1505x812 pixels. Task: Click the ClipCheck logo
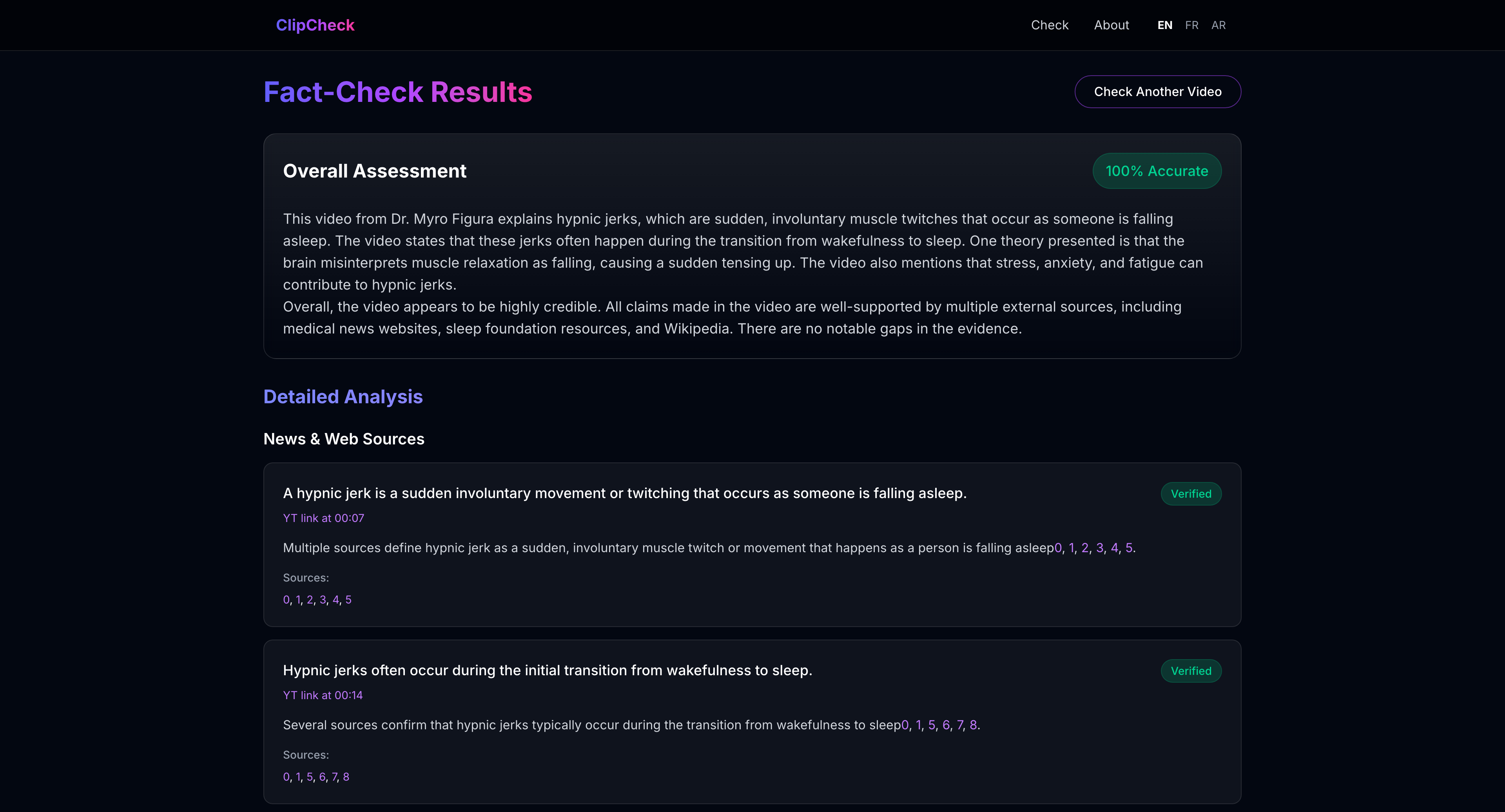pyautogui.click(x=315, y=25)
